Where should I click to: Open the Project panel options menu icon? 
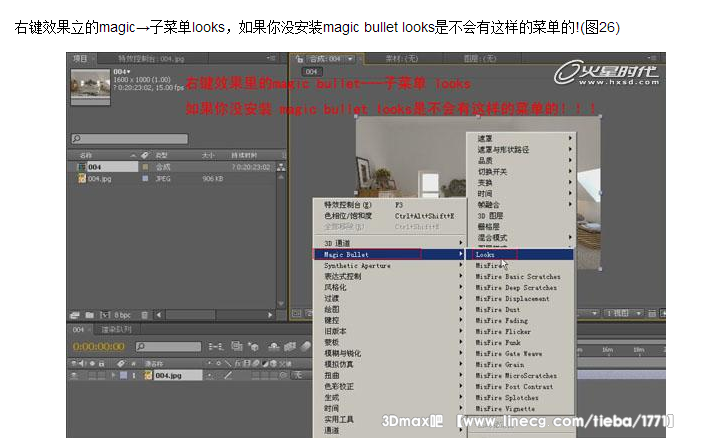coord(271,58)
